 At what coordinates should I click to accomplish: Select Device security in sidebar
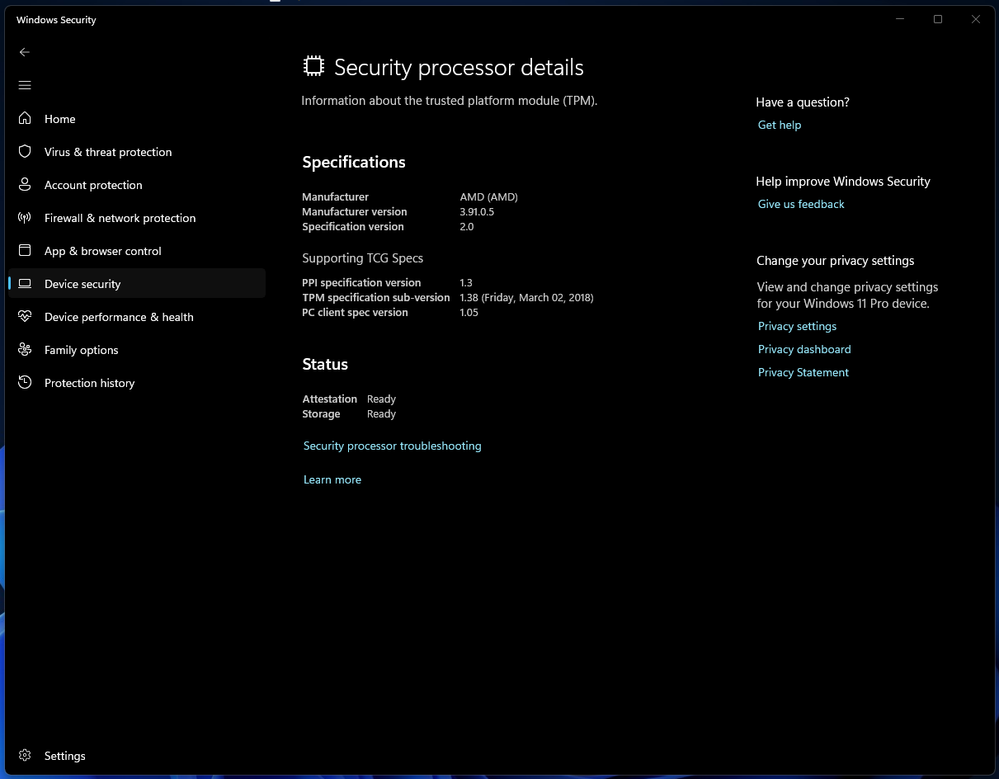(x=82, y=284)
